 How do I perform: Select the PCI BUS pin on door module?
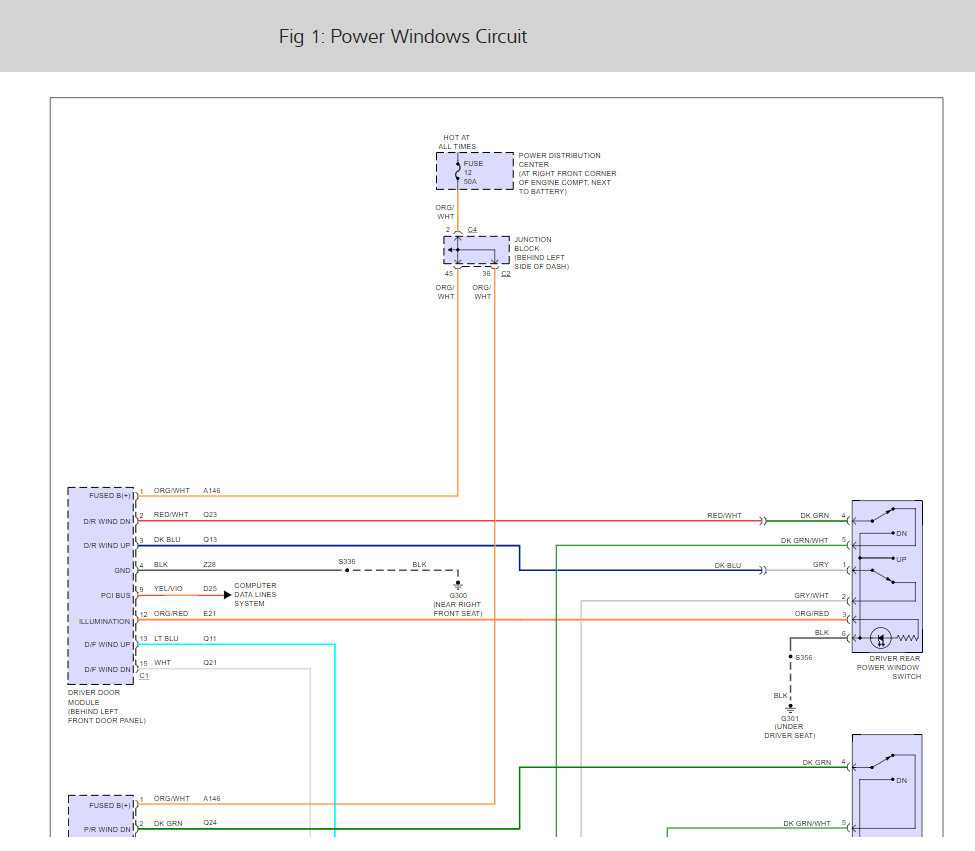pyautogui.click(x=116, y=596)
